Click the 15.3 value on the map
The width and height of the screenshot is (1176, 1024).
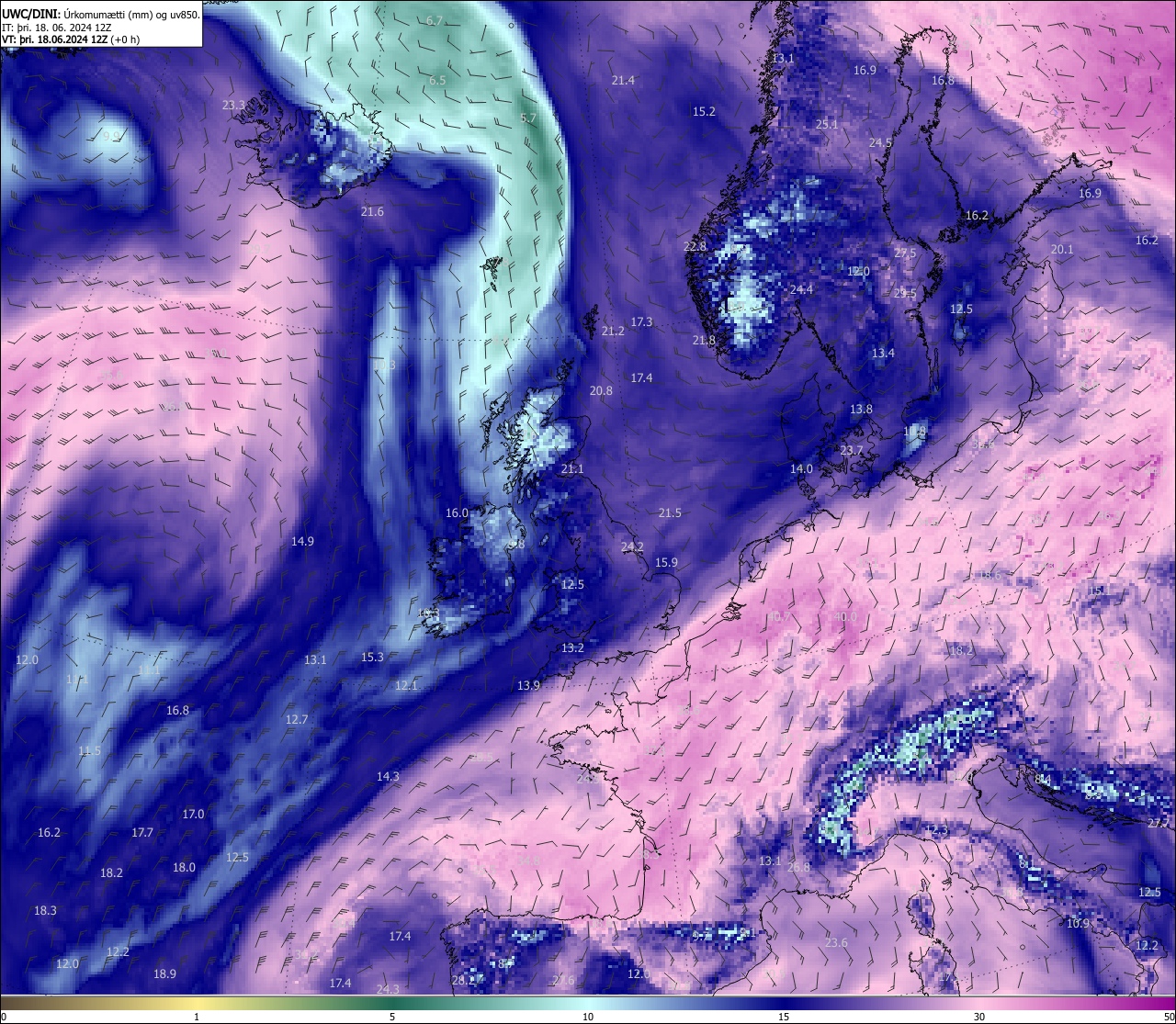tap(372, 658)
